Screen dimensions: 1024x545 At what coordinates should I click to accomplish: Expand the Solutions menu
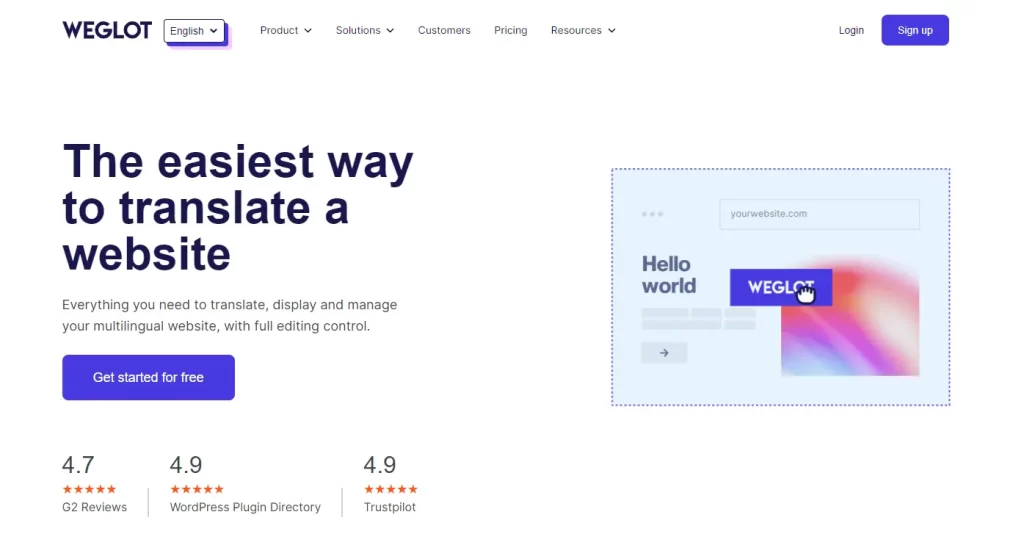(x=365, y=31)
